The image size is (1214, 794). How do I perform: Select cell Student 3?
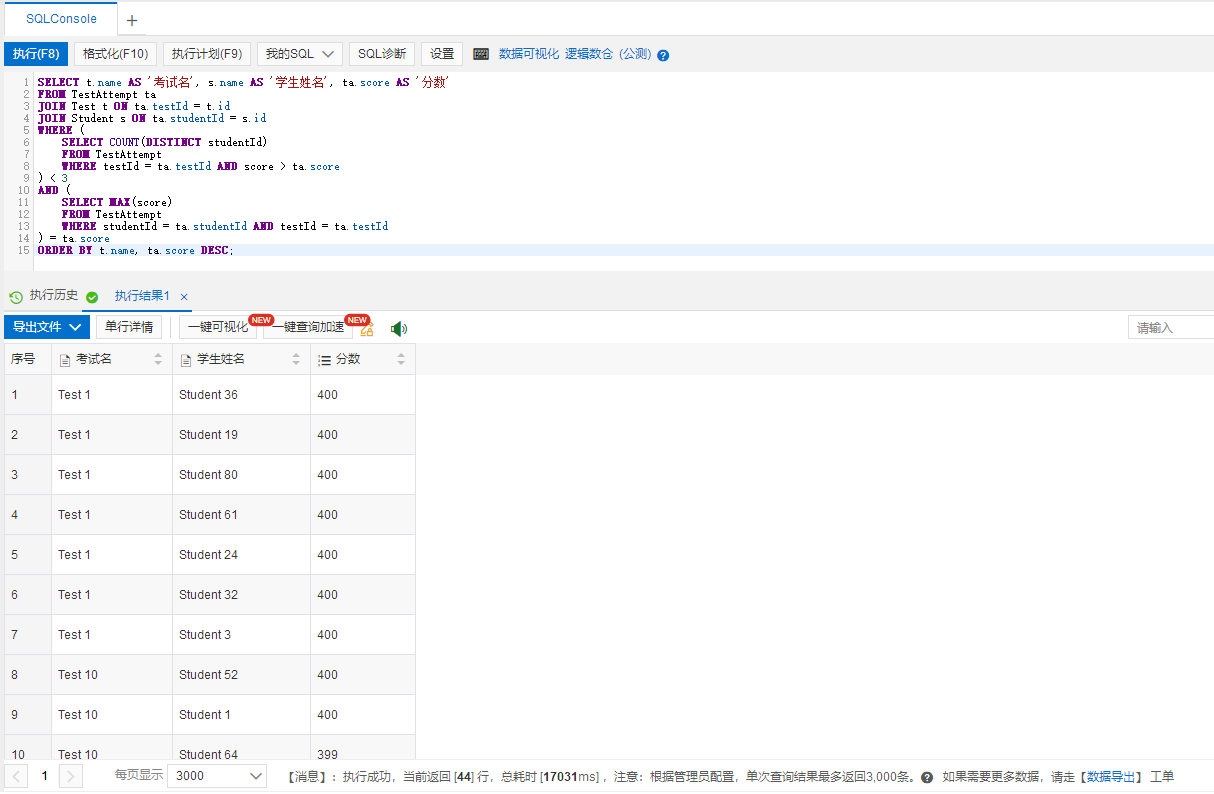click(x=241, y=635)
